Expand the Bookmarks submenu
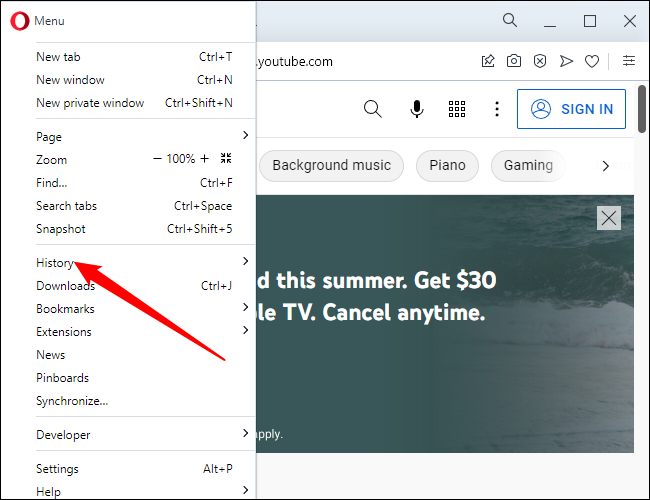The height and width of the screenshot is (500, 650). (x=65, y=309)
